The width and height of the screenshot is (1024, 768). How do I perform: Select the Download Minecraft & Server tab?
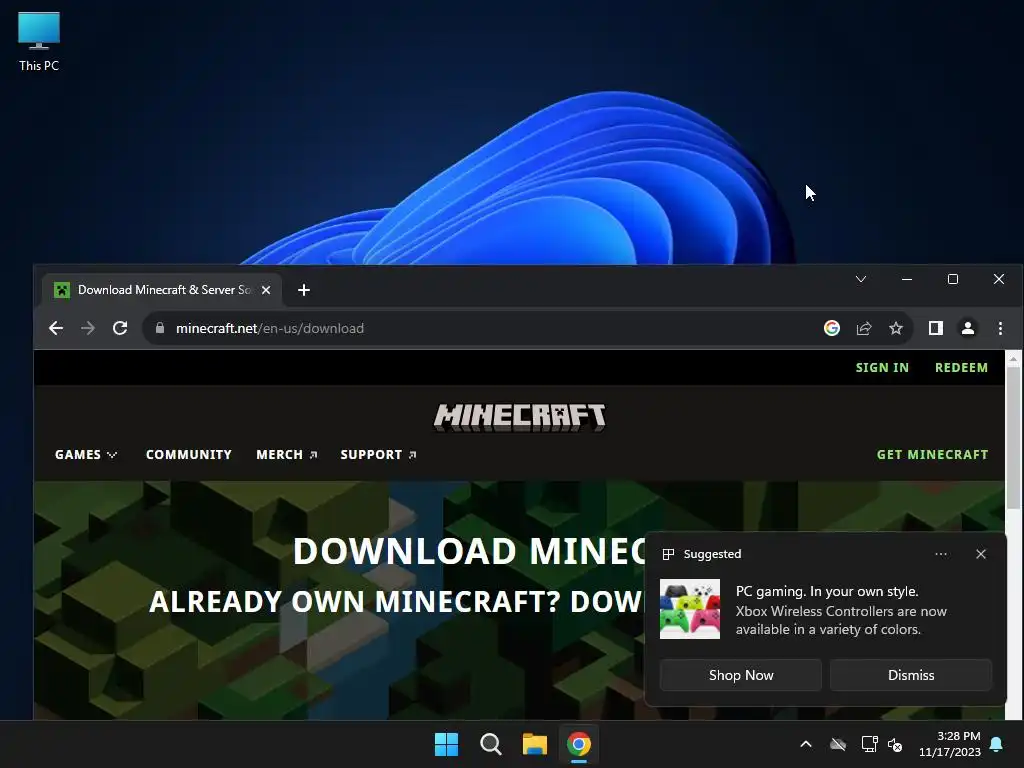[x=162, y=290]
